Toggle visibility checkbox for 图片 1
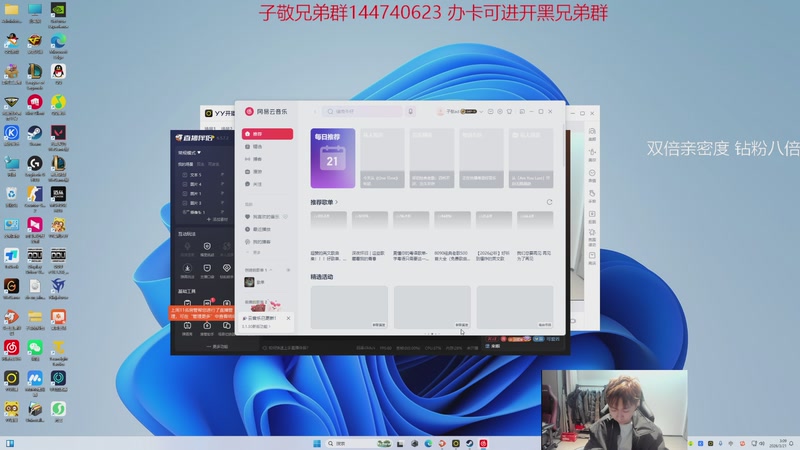The width and height of the screenshot is (800, 450). coord(185,193)
